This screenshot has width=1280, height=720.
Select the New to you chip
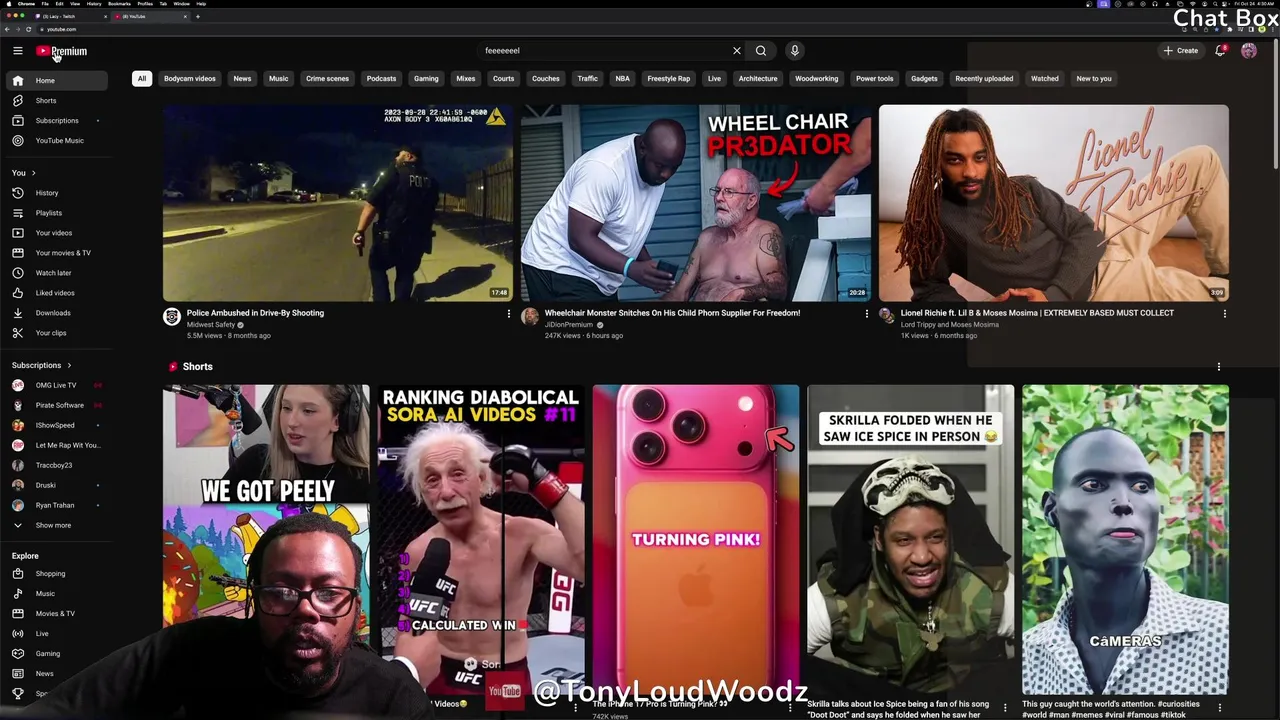(x=1094, y=78)
